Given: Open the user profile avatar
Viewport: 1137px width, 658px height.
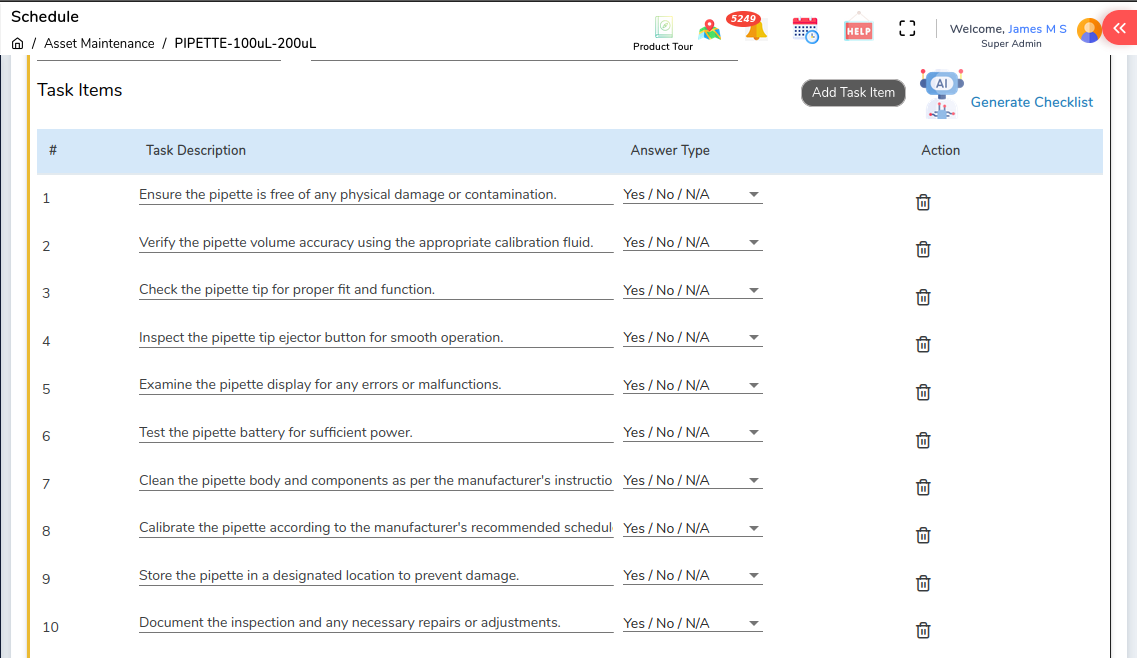Looking at the screenshot, I should tap(1089, 30).
